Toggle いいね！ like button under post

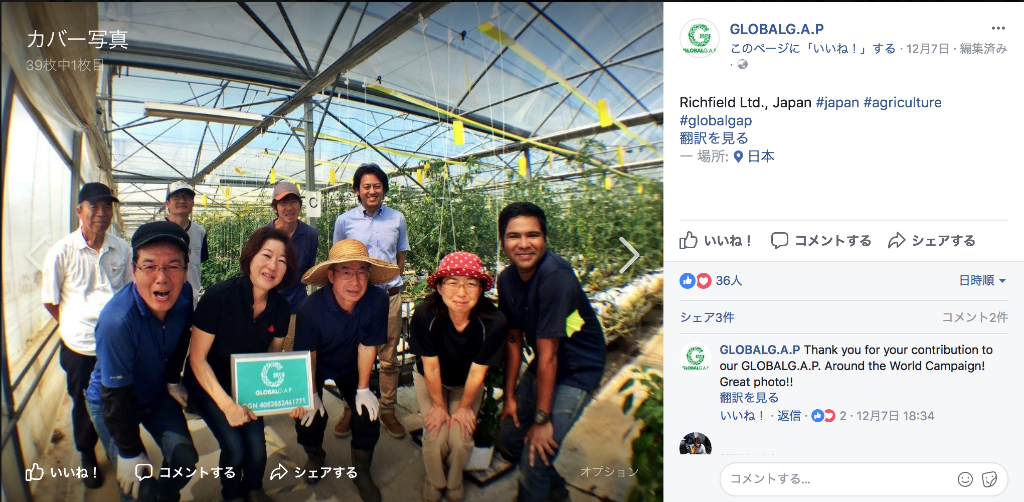pos(716,240)
